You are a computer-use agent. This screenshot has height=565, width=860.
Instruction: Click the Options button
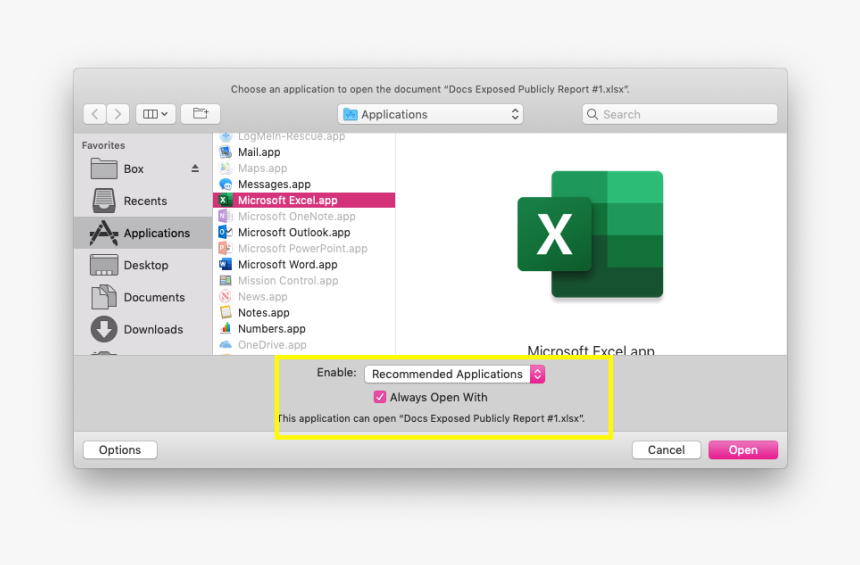click(x=120, y=450)
